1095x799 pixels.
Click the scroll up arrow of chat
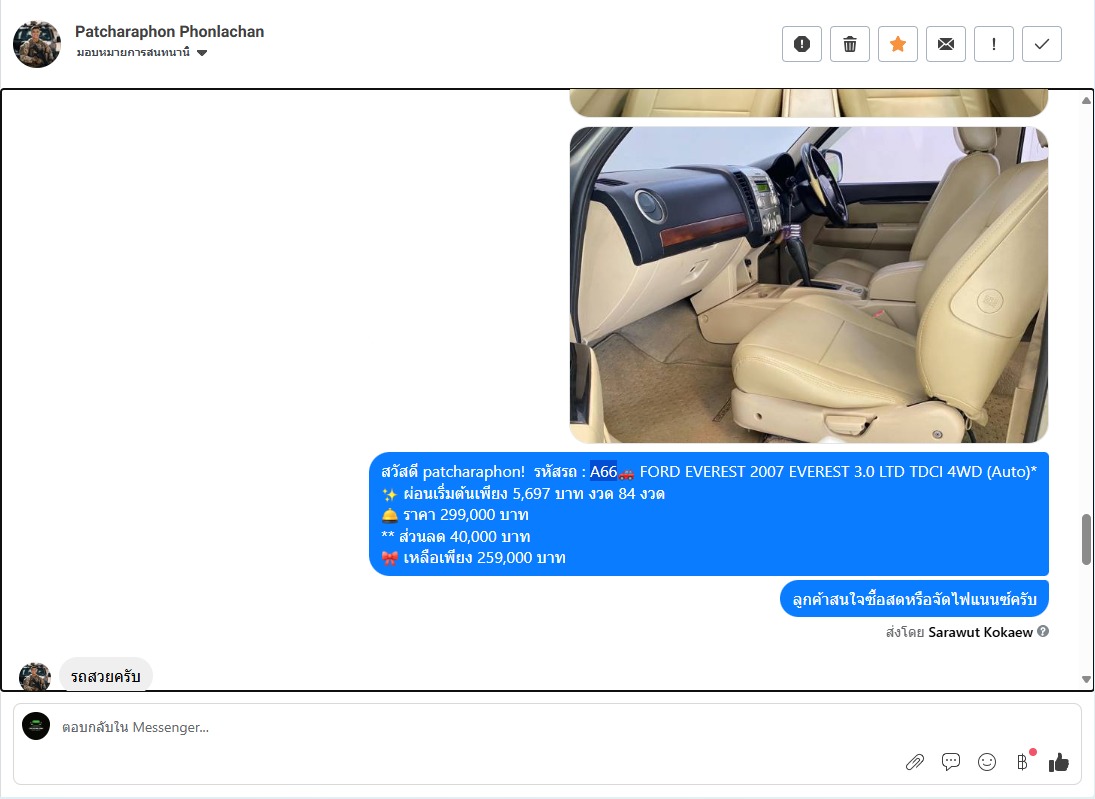tap(1086, 101)
